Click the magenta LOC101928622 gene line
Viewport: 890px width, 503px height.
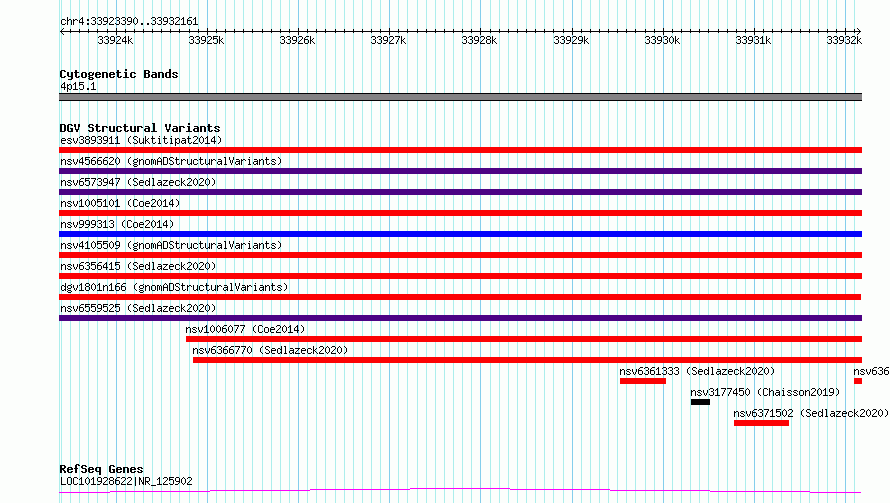[460, 491]
